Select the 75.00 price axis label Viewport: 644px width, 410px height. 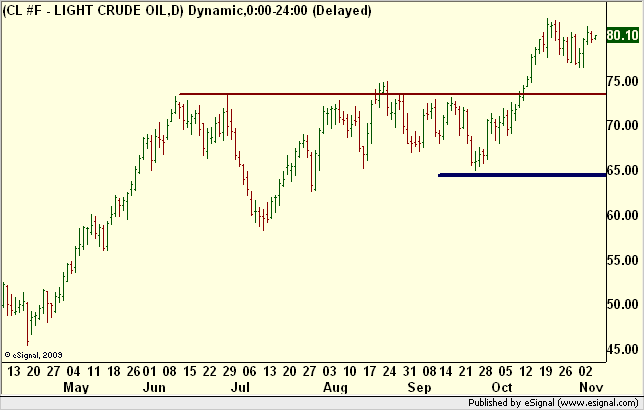623,81
